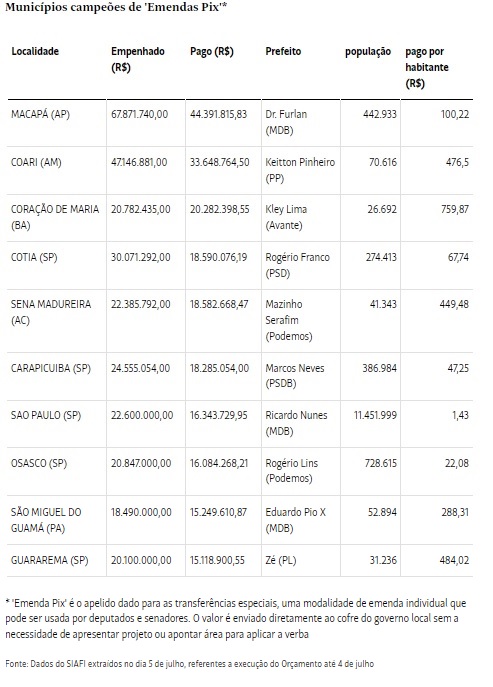Click the Localidade column header
The image size is (493, 687).
click(x=35, y=51)
